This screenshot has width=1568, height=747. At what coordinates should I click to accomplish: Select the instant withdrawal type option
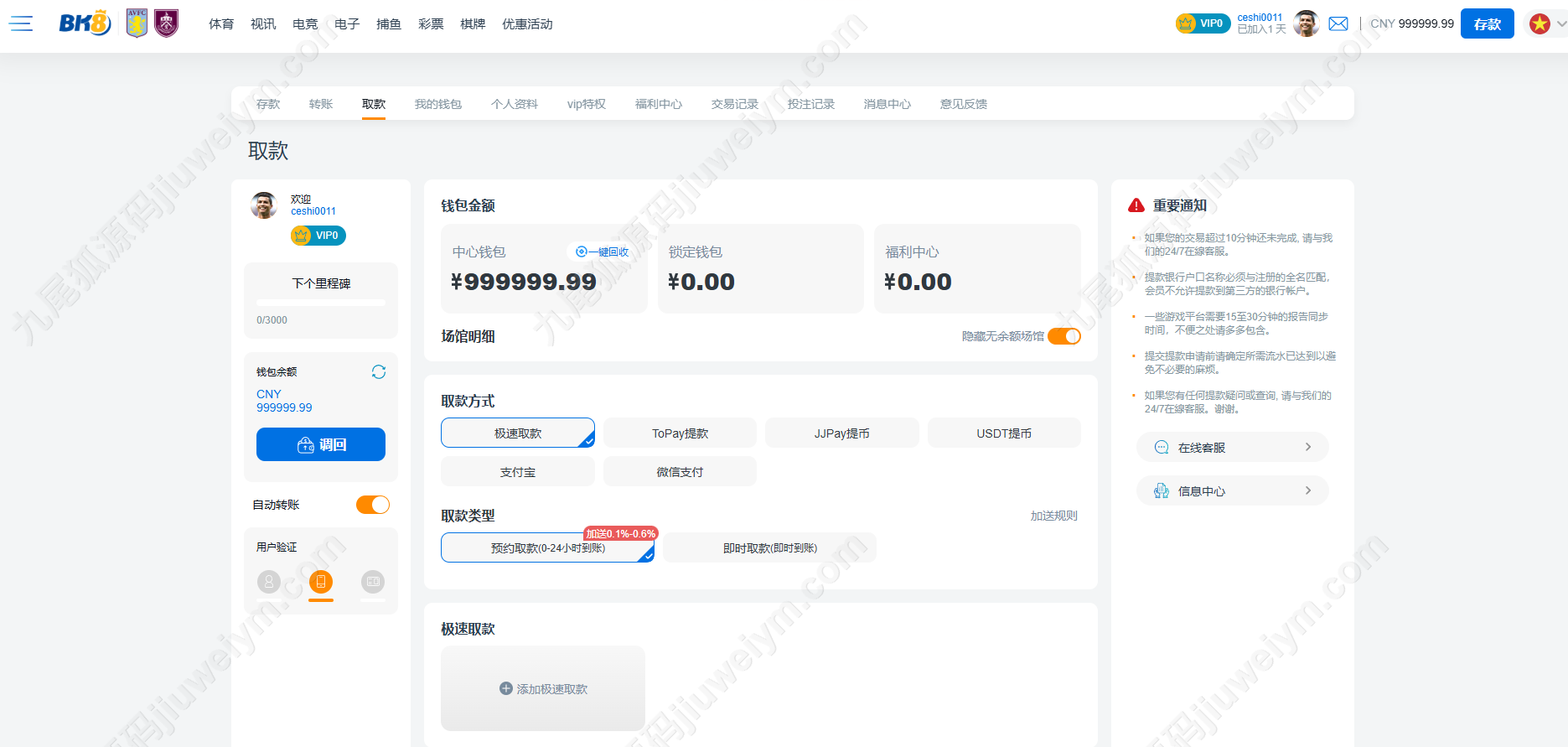770,547
